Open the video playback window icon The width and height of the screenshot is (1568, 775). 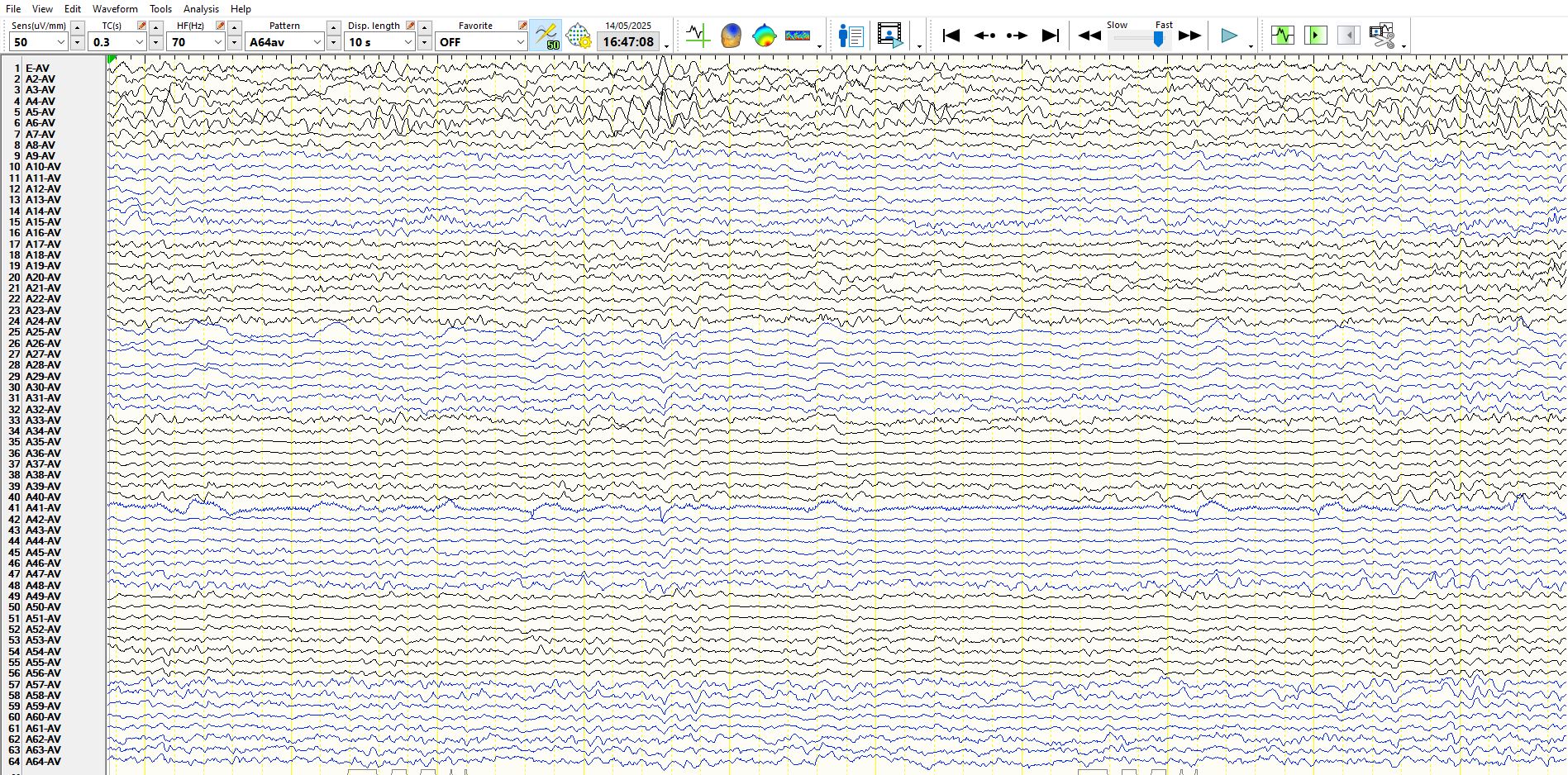pos(889,36)
